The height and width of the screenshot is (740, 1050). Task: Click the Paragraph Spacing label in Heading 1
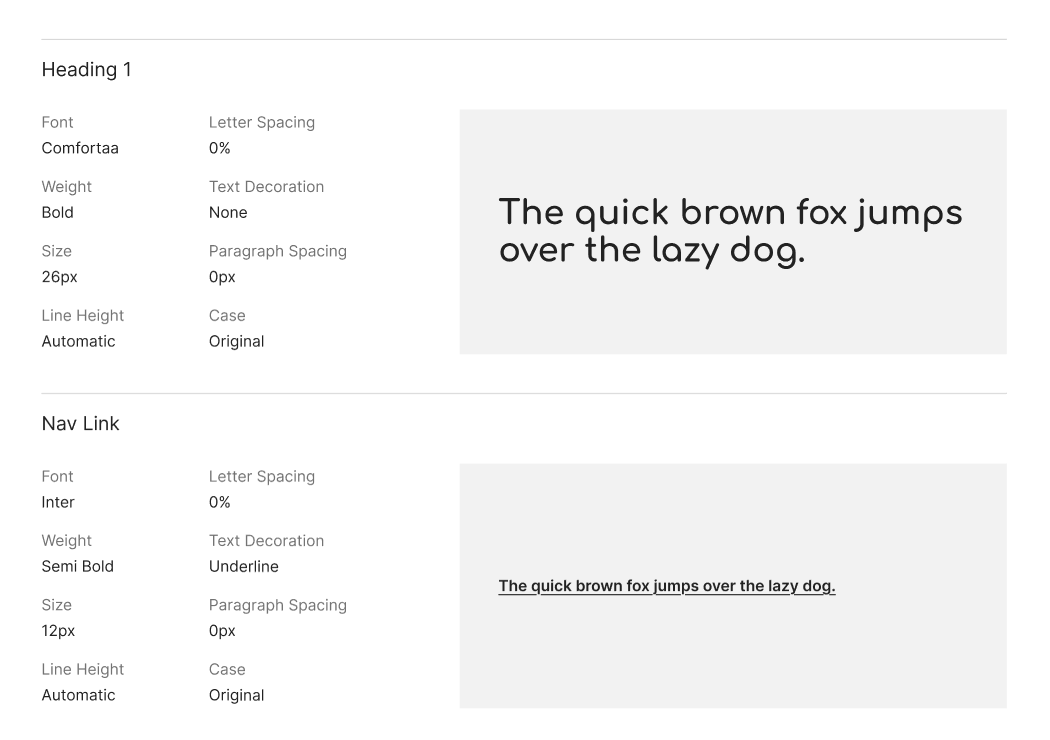click(277, 251)
